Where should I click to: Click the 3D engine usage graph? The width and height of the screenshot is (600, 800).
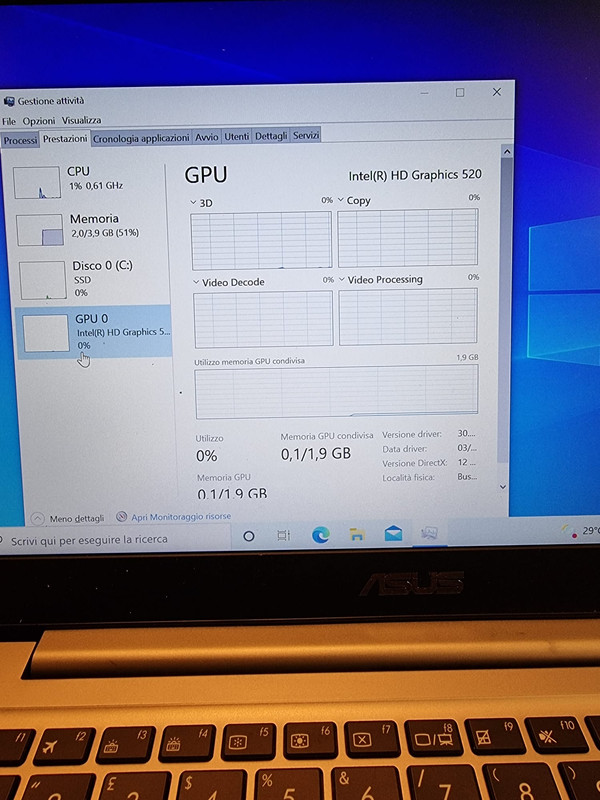261,240
